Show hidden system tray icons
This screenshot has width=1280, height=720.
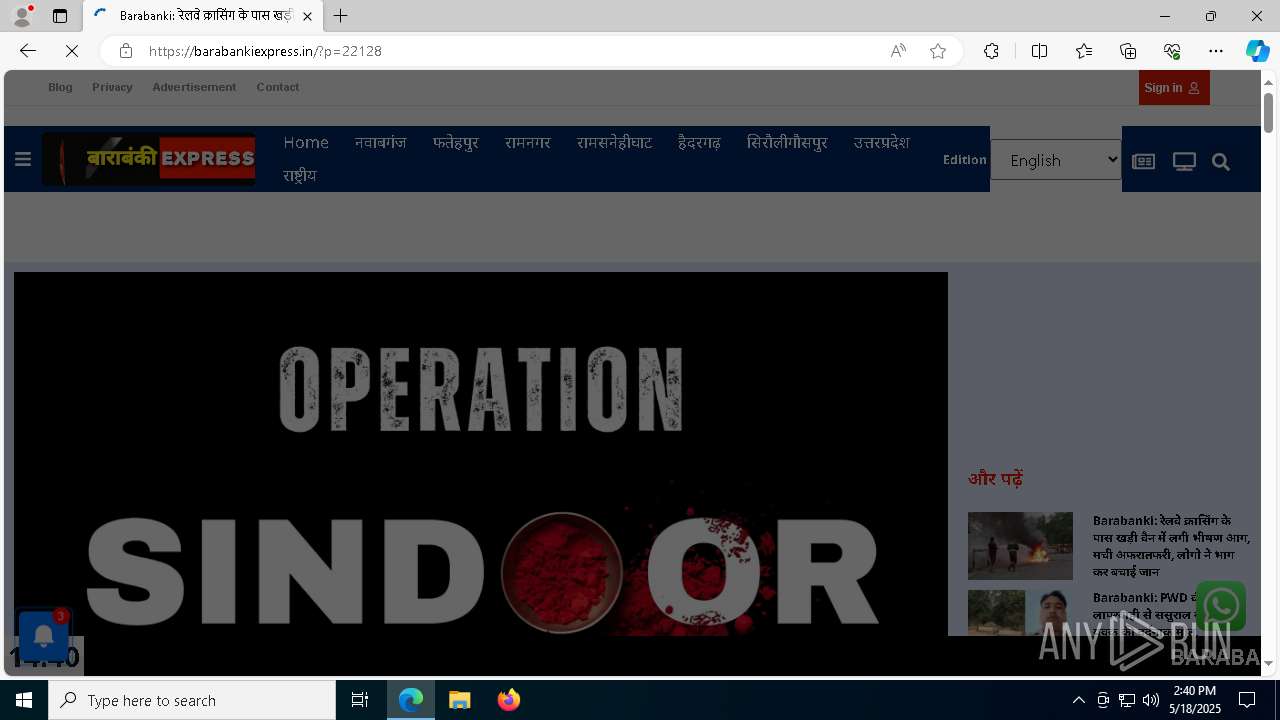point(1078,700)
